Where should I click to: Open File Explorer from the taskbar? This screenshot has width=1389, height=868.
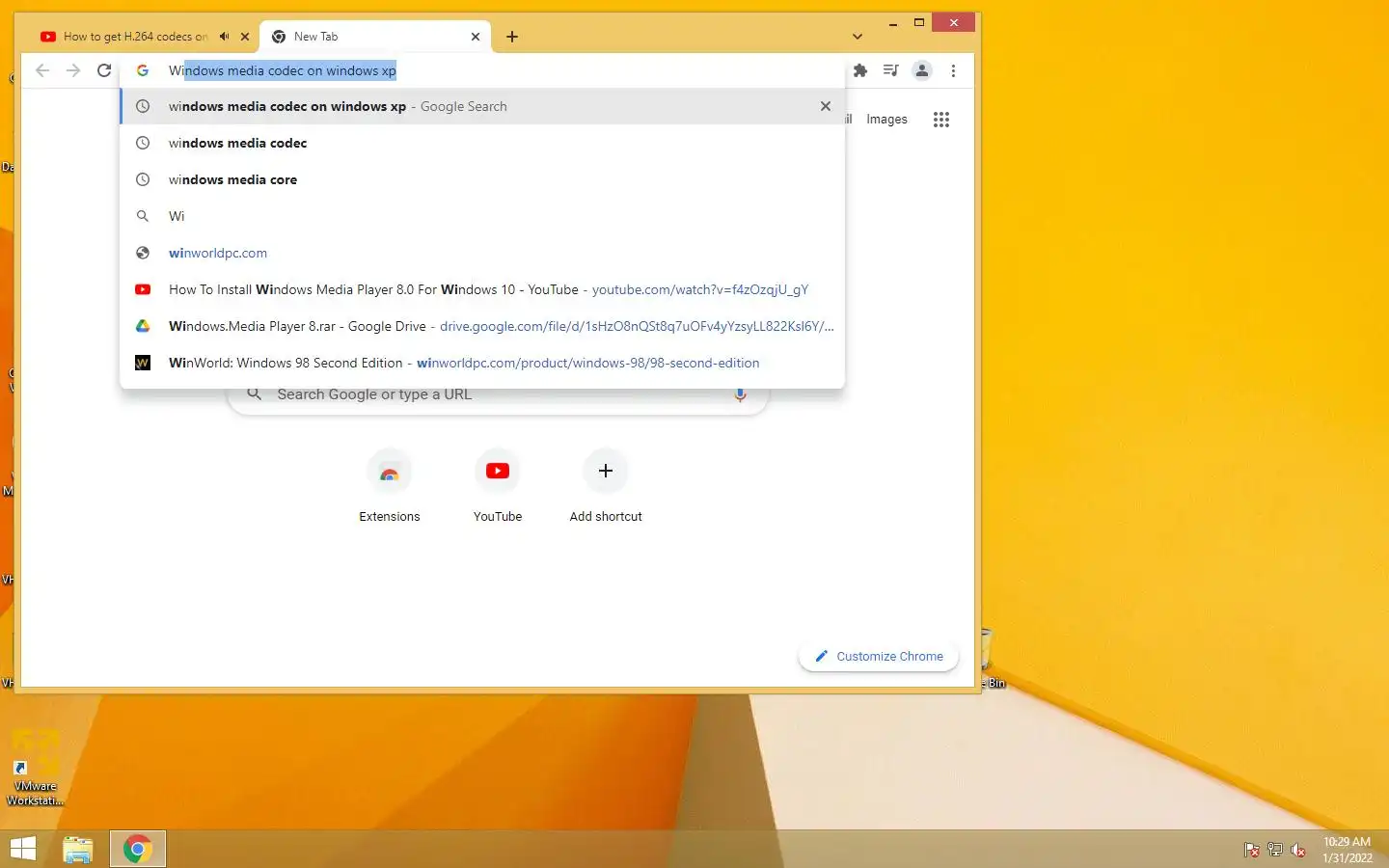pos(77,849)
